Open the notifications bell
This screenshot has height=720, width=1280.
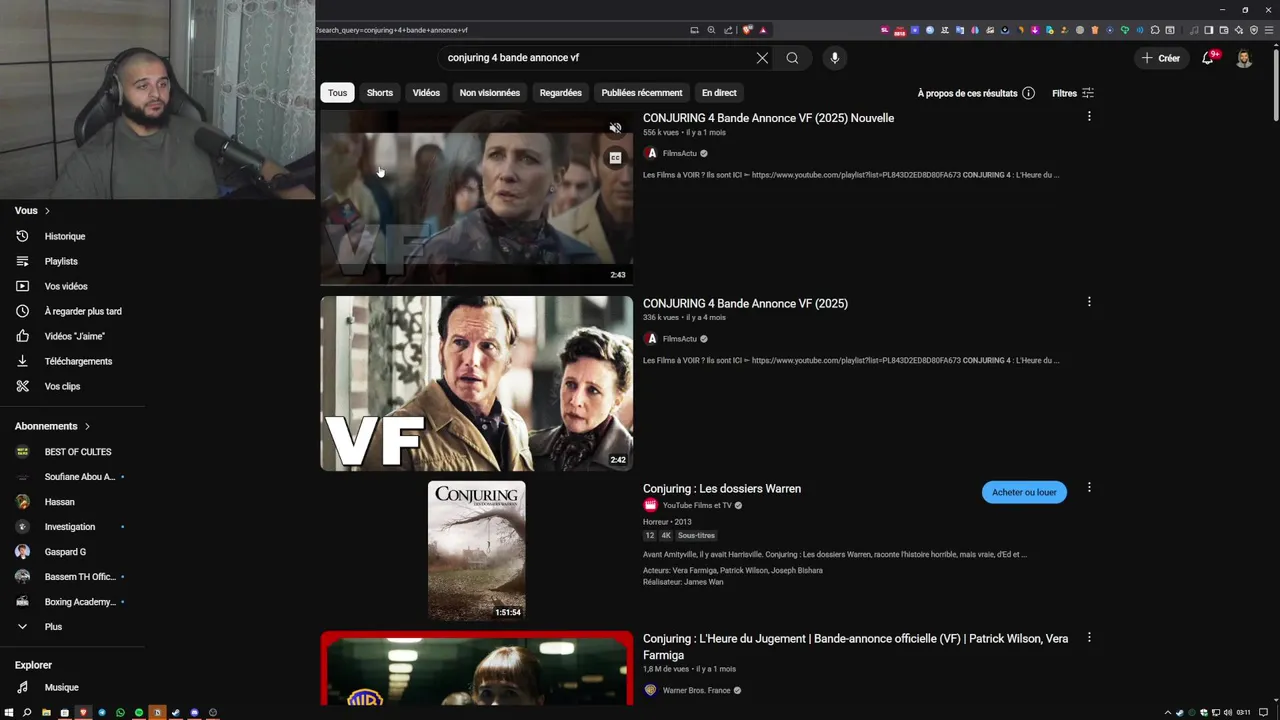tap(1207, 58)
